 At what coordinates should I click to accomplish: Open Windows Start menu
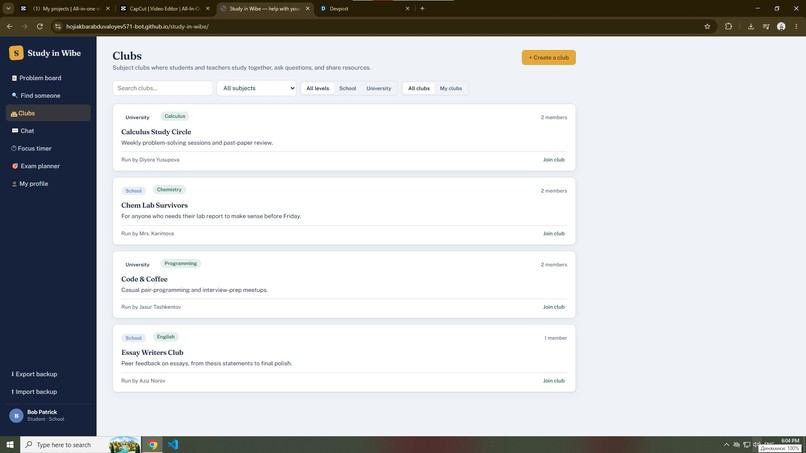(10, 445)
